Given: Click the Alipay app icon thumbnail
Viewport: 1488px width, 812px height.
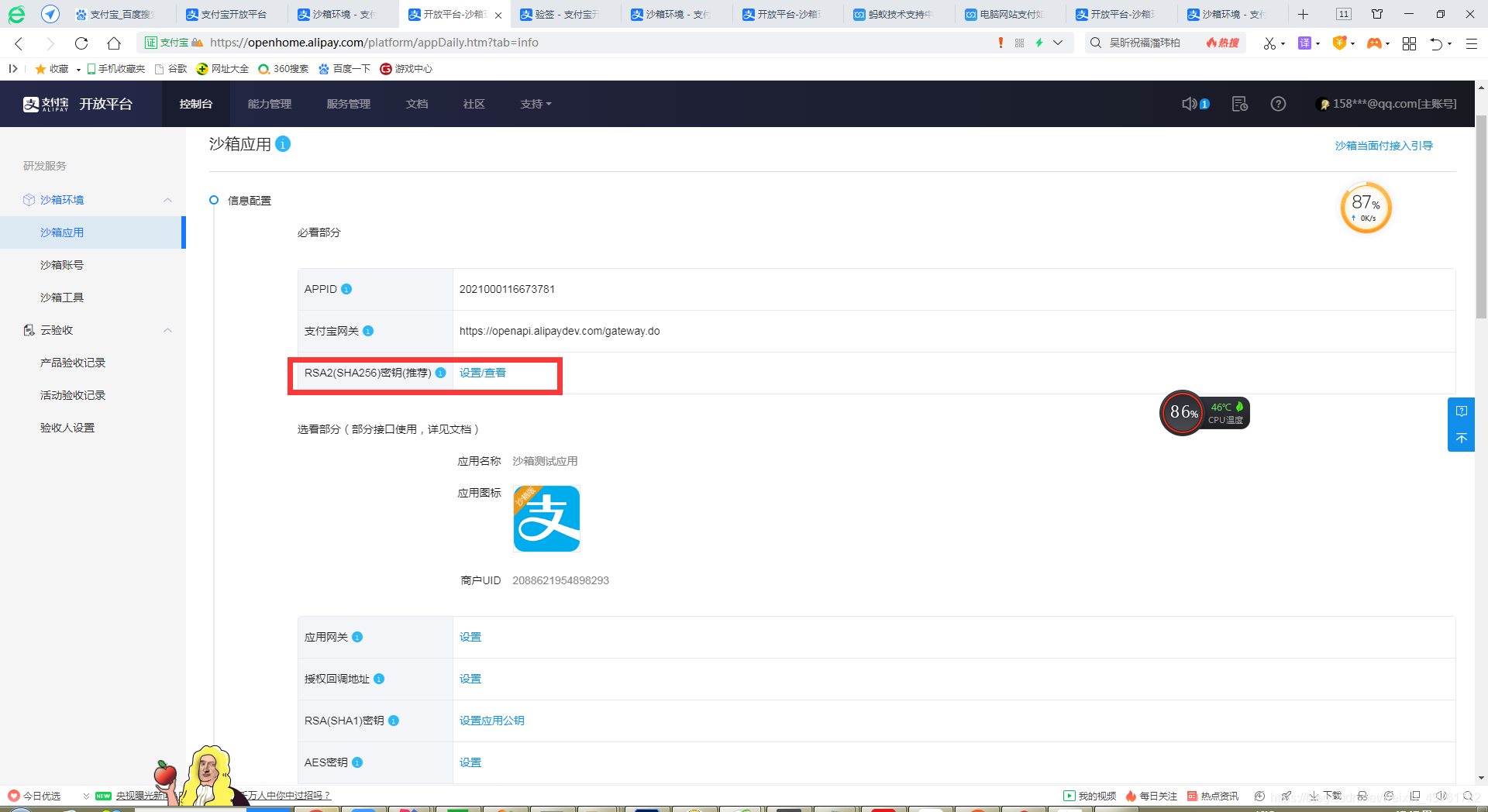Looking at the screenshot, I should pyautogui.click(x=546, y=518).
